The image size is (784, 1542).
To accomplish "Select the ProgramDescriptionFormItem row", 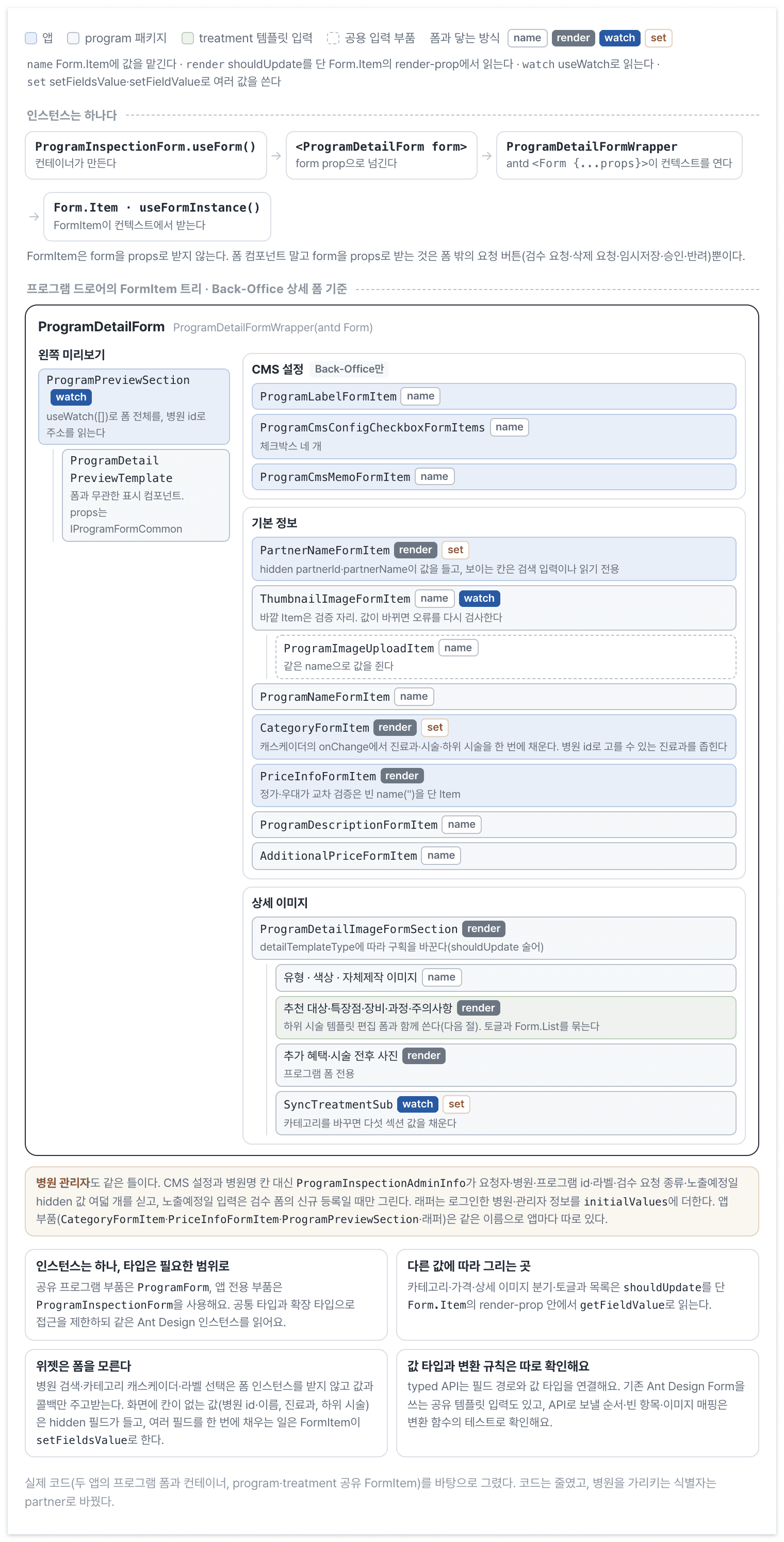I will 494,825.
